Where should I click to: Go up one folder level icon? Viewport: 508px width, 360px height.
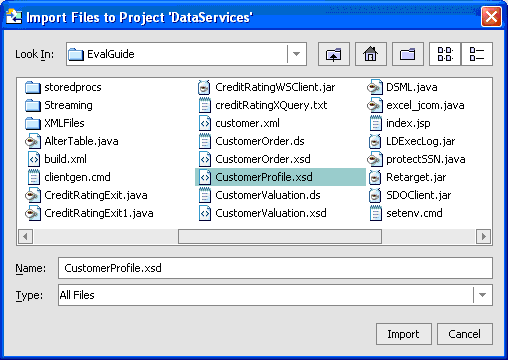coord(334,54)
